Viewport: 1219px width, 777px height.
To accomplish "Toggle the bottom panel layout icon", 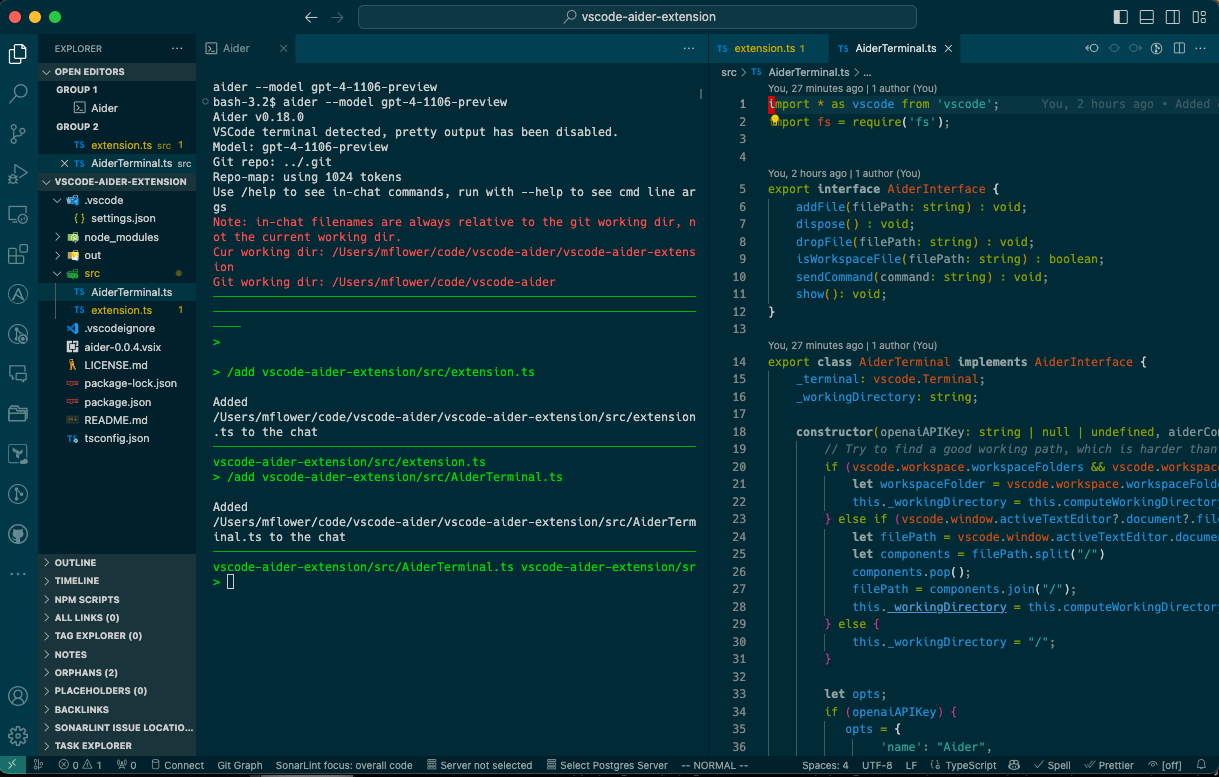I will click(x=1147, y=17).
